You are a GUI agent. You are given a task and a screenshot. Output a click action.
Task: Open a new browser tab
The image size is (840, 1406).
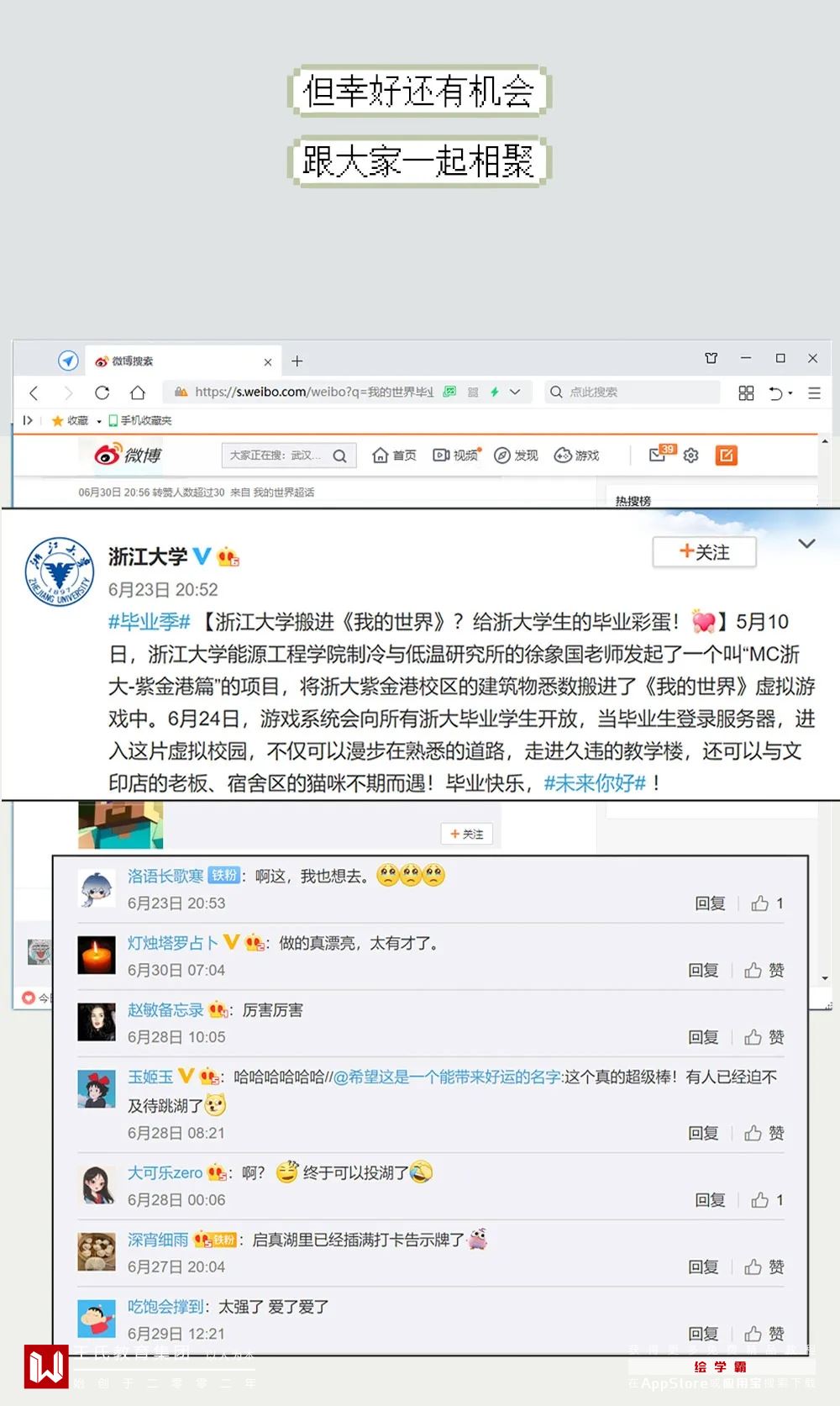297,361
